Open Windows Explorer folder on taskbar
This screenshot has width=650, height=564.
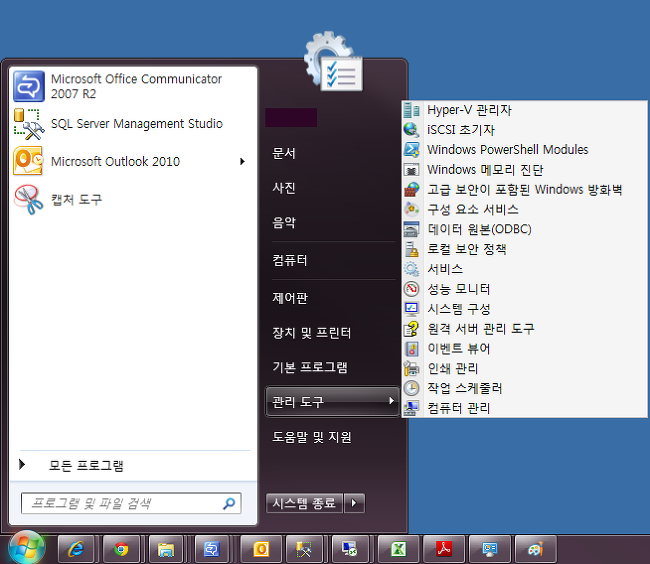pos(166,549)
